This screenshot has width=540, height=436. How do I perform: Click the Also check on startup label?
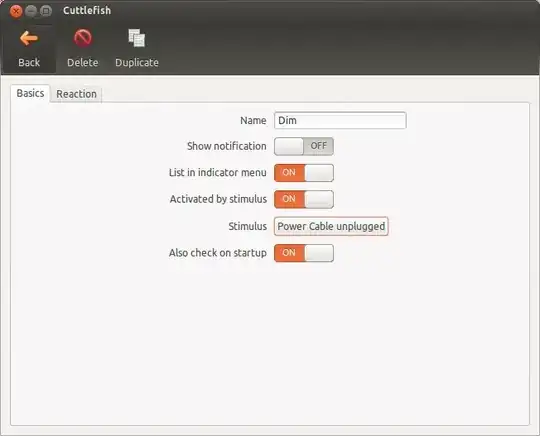[x=218, y=253]
